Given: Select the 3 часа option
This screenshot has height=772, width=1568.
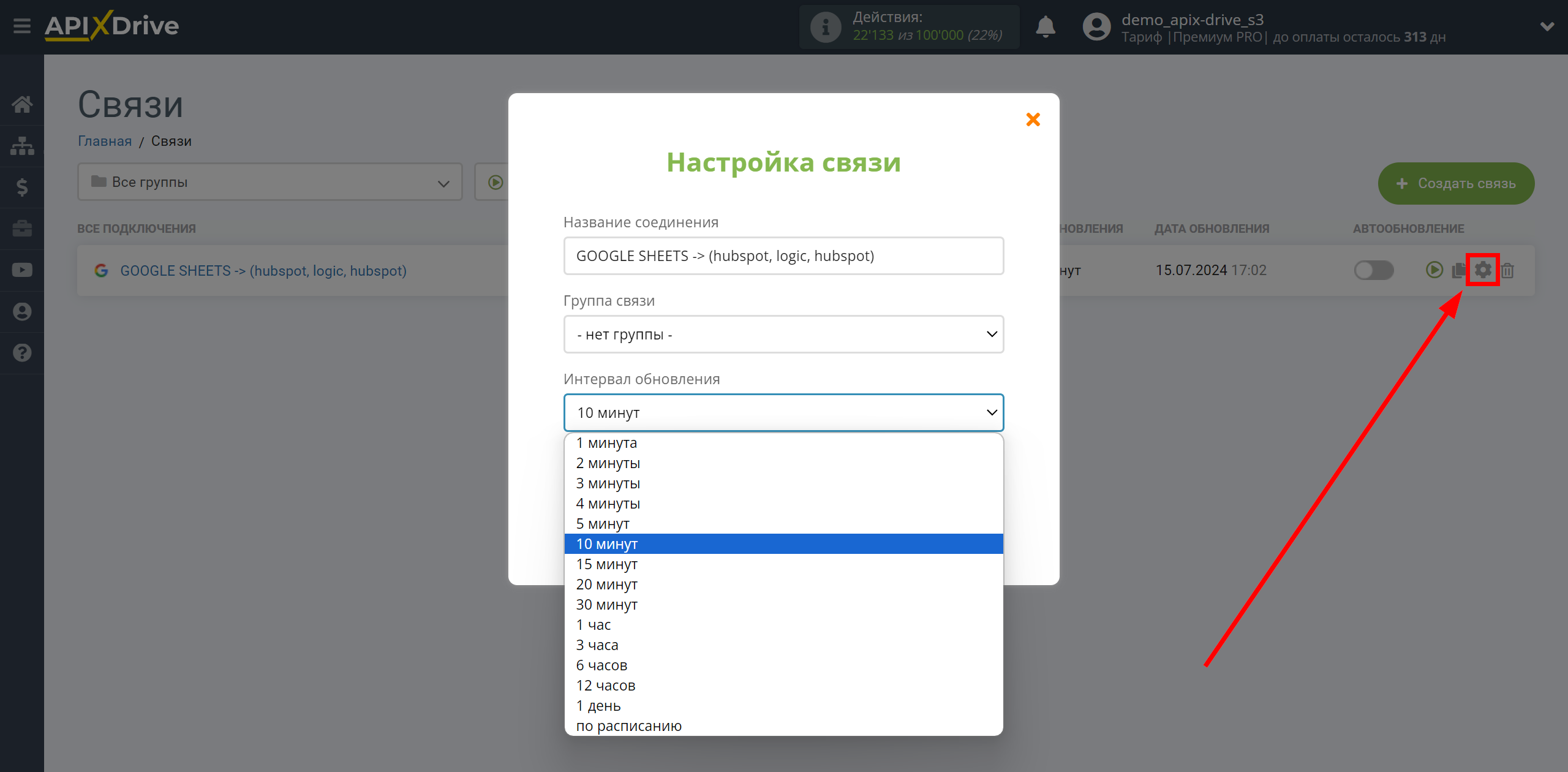Looking at the screenshot, I should point(783,645).
